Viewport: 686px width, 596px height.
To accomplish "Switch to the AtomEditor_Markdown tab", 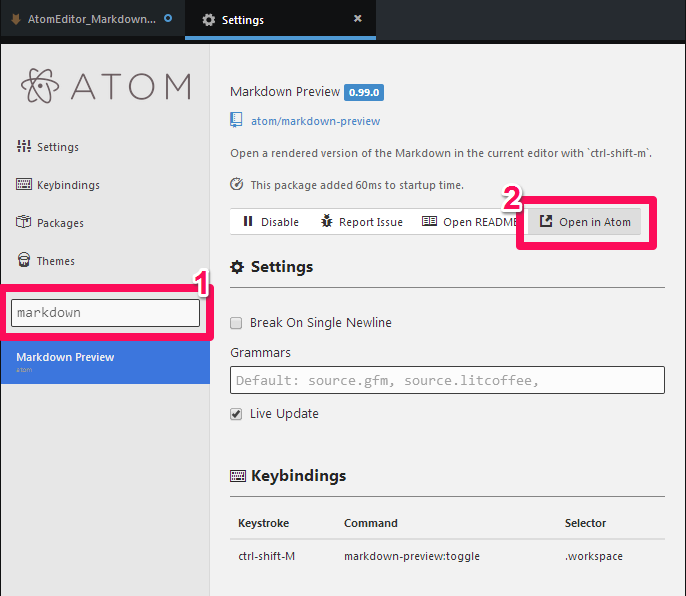I will coord(92,19).
